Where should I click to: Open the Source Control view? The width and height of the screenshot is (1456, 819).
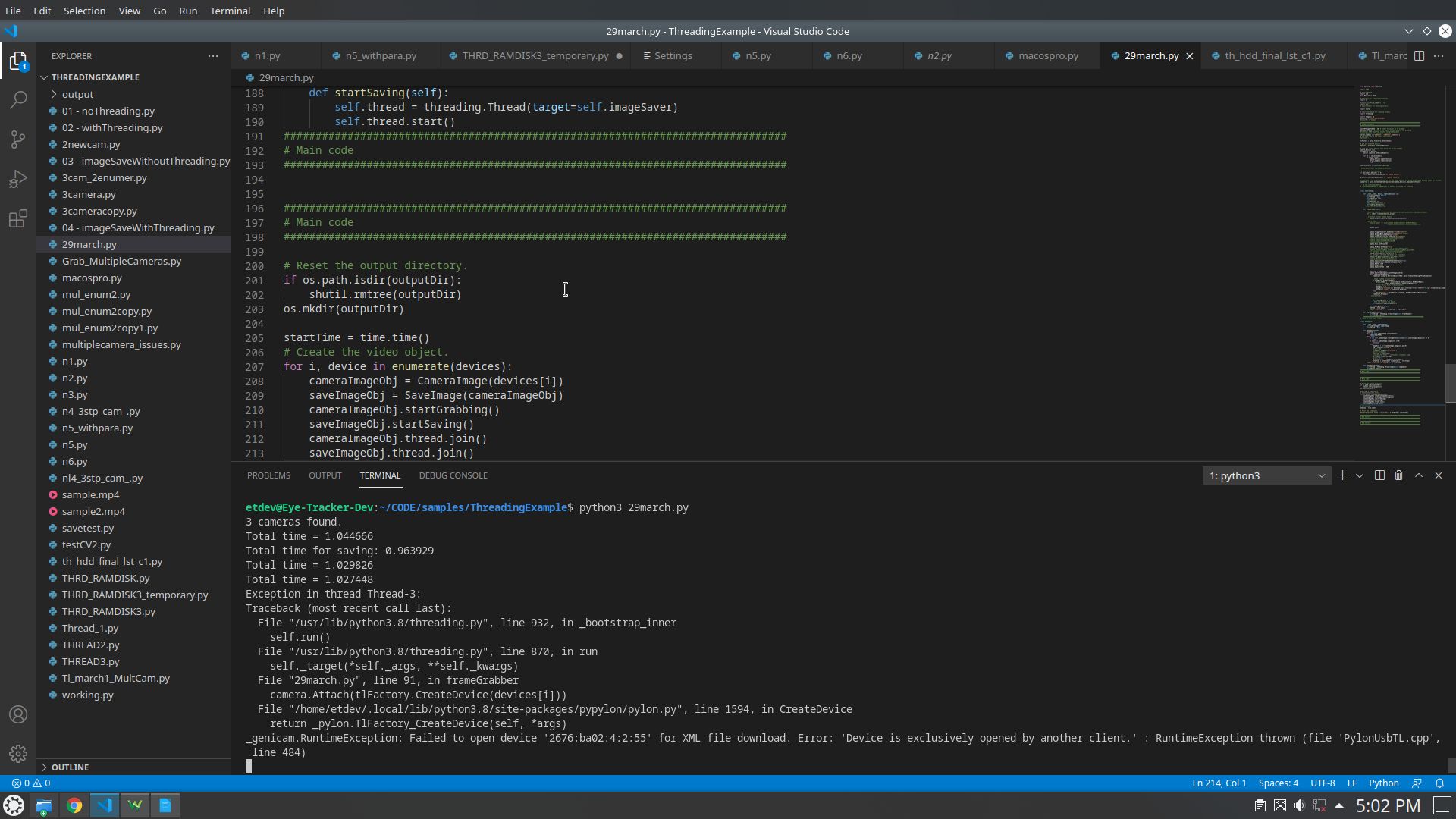pos(18,140)
